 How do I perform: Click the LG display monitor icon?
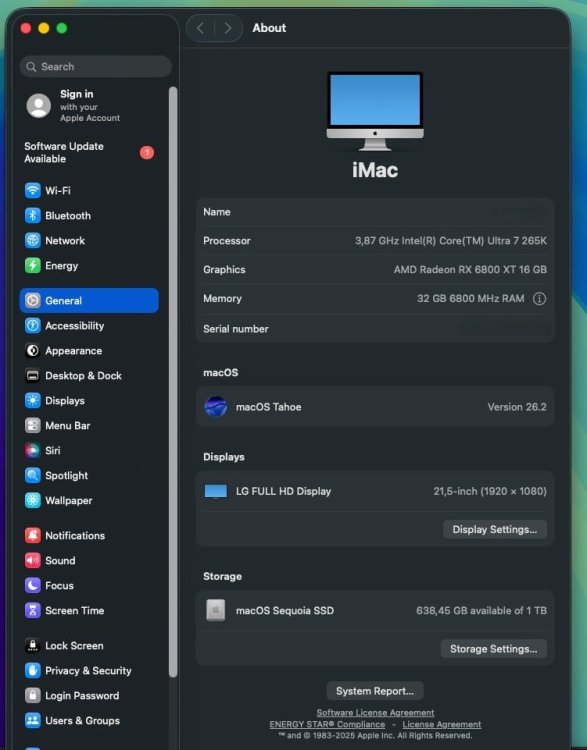click(x=216, y=491)
